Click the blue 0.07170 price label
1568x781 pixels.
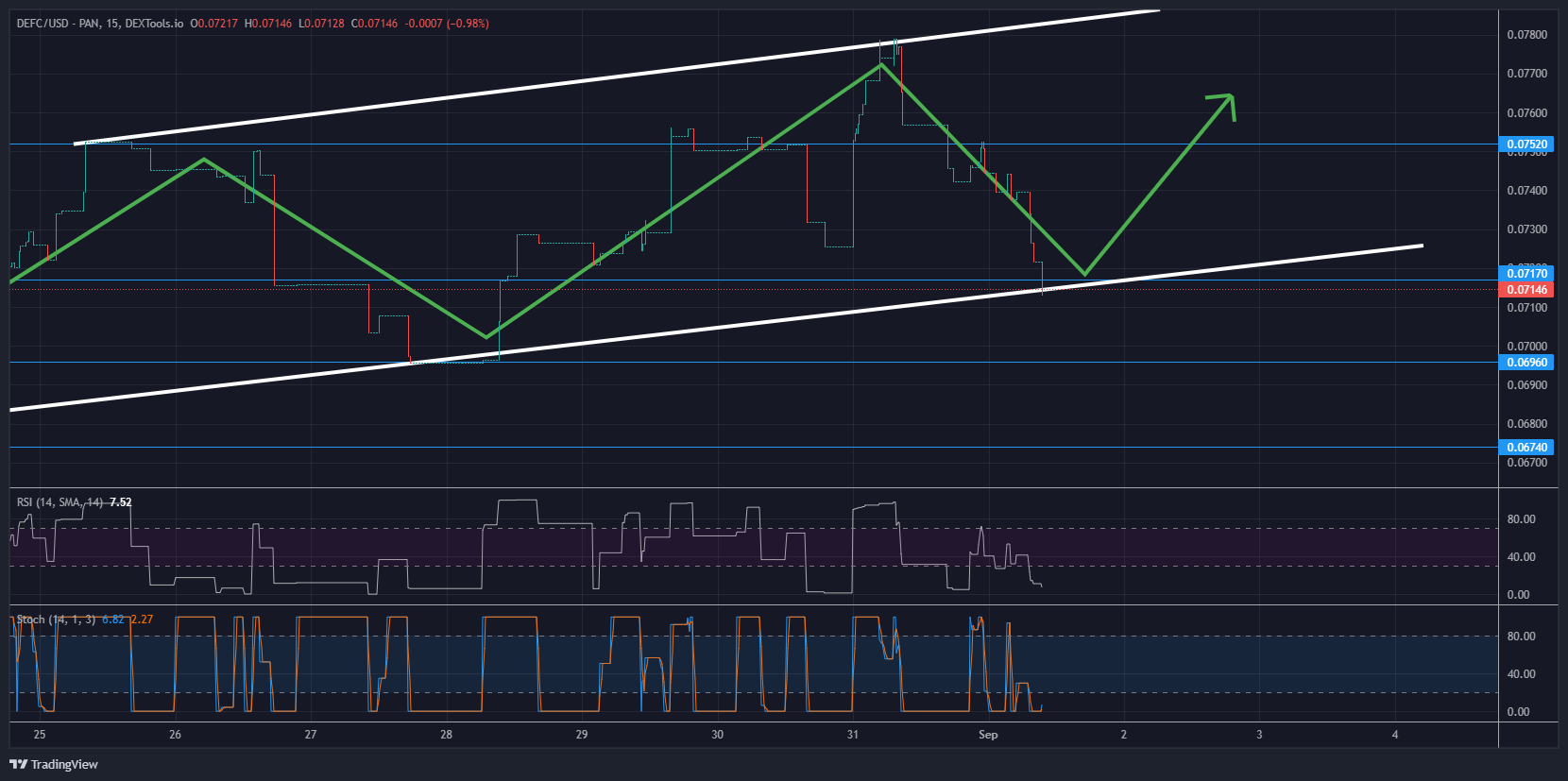pos(1526,274)
